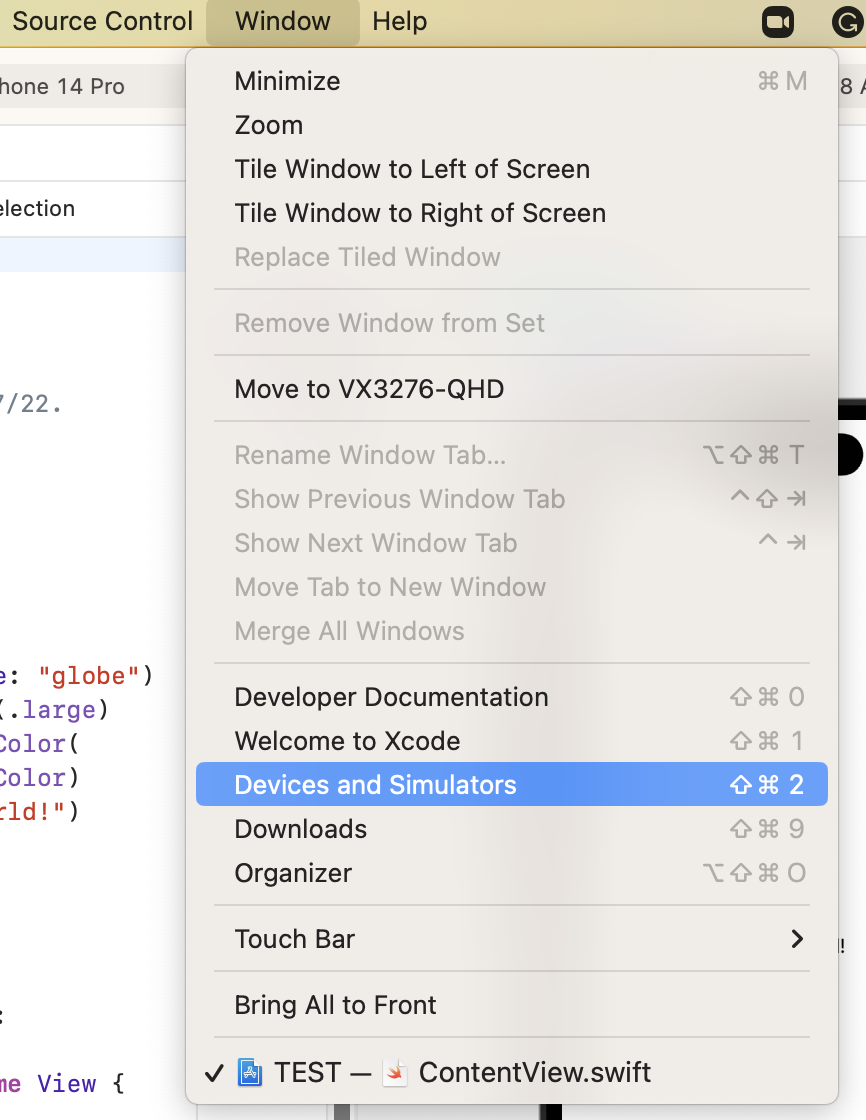Viewport: 866px width, 1120px height.
Task: Expand the Touch Bar submenu
Action: pyautogui.click(x=512, y=939)
